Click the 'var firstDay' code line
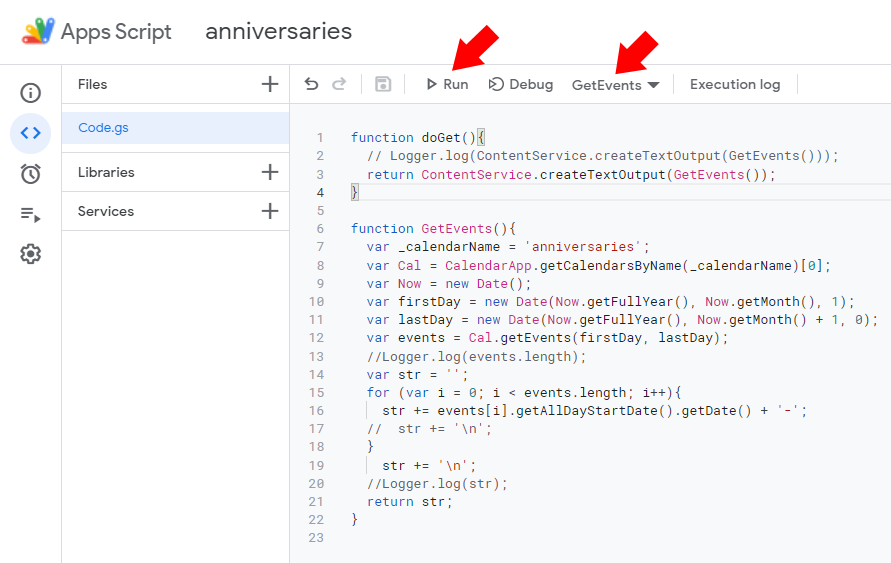 click(610, 302)
